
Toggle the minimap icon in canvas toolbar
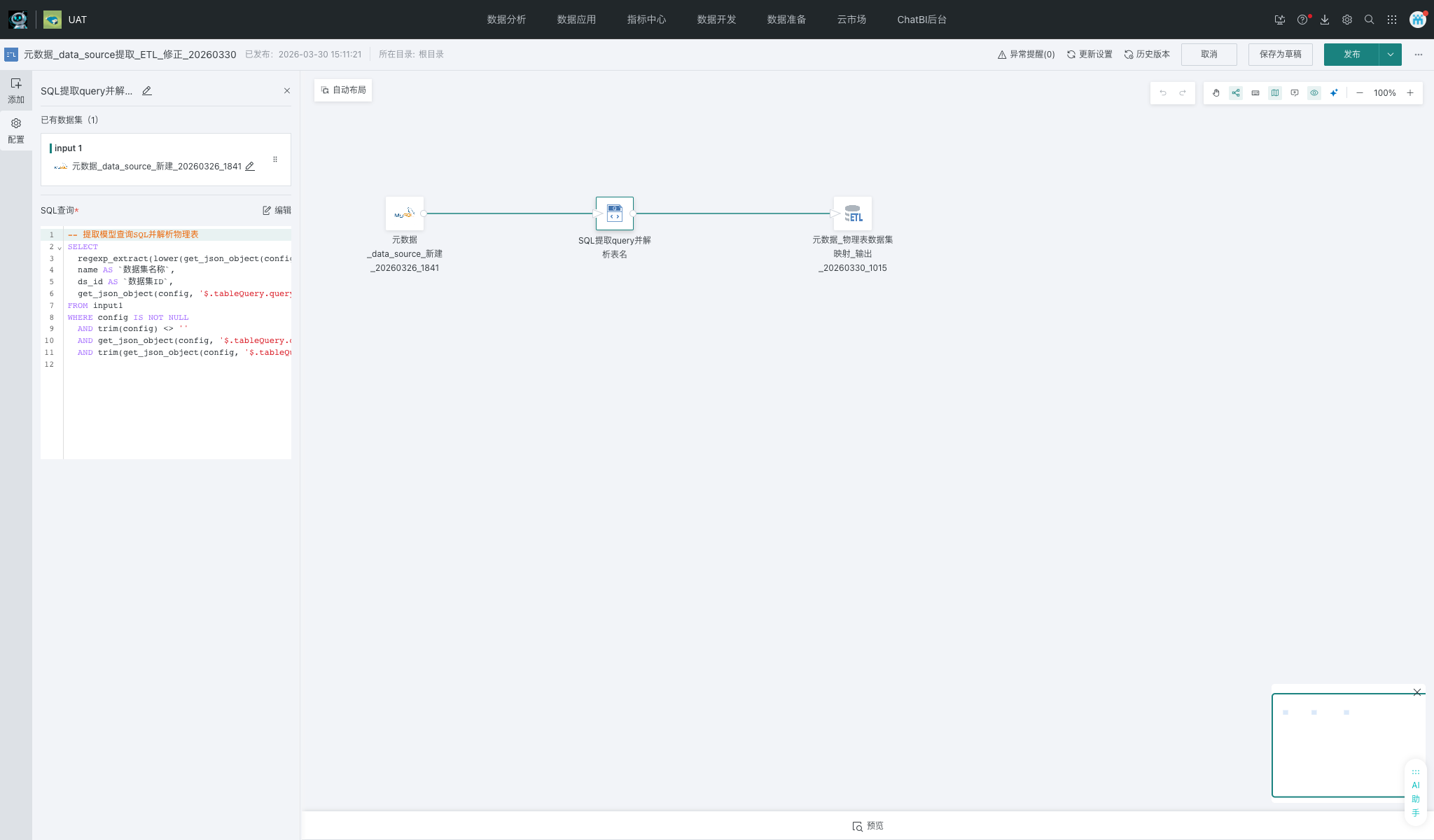pyautogui.click(x=1275, y=93)
